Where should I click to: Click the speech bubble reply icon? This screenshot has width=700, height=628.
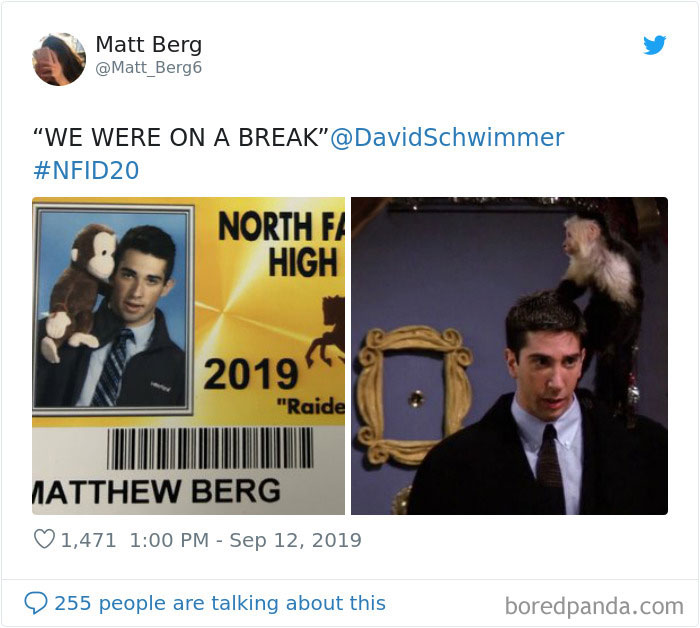(x=36, y=603)
